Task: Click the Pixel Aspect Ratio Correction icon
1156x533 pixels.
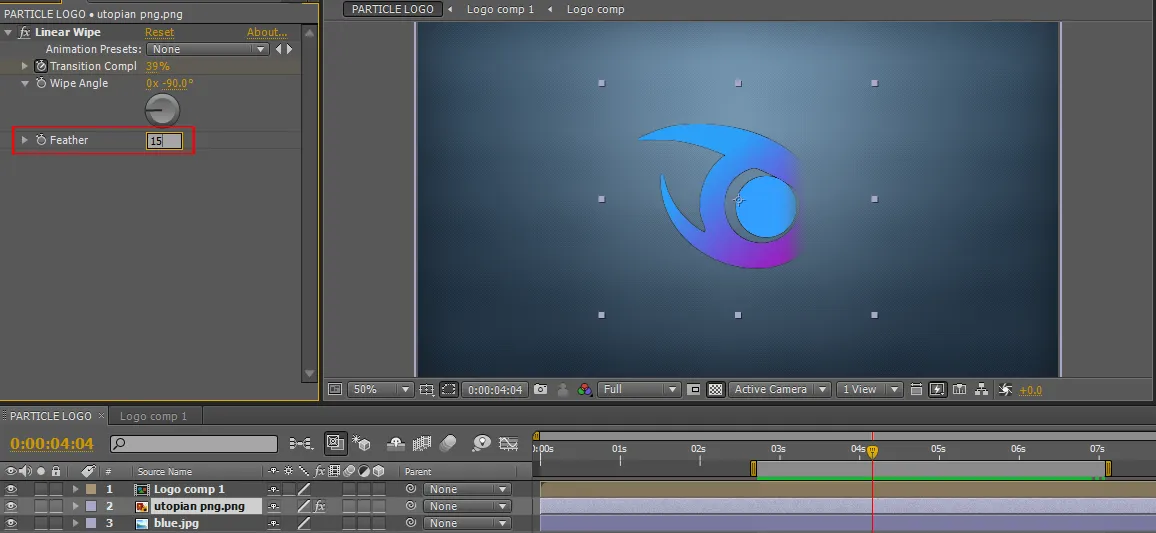Action: (916, 389)
